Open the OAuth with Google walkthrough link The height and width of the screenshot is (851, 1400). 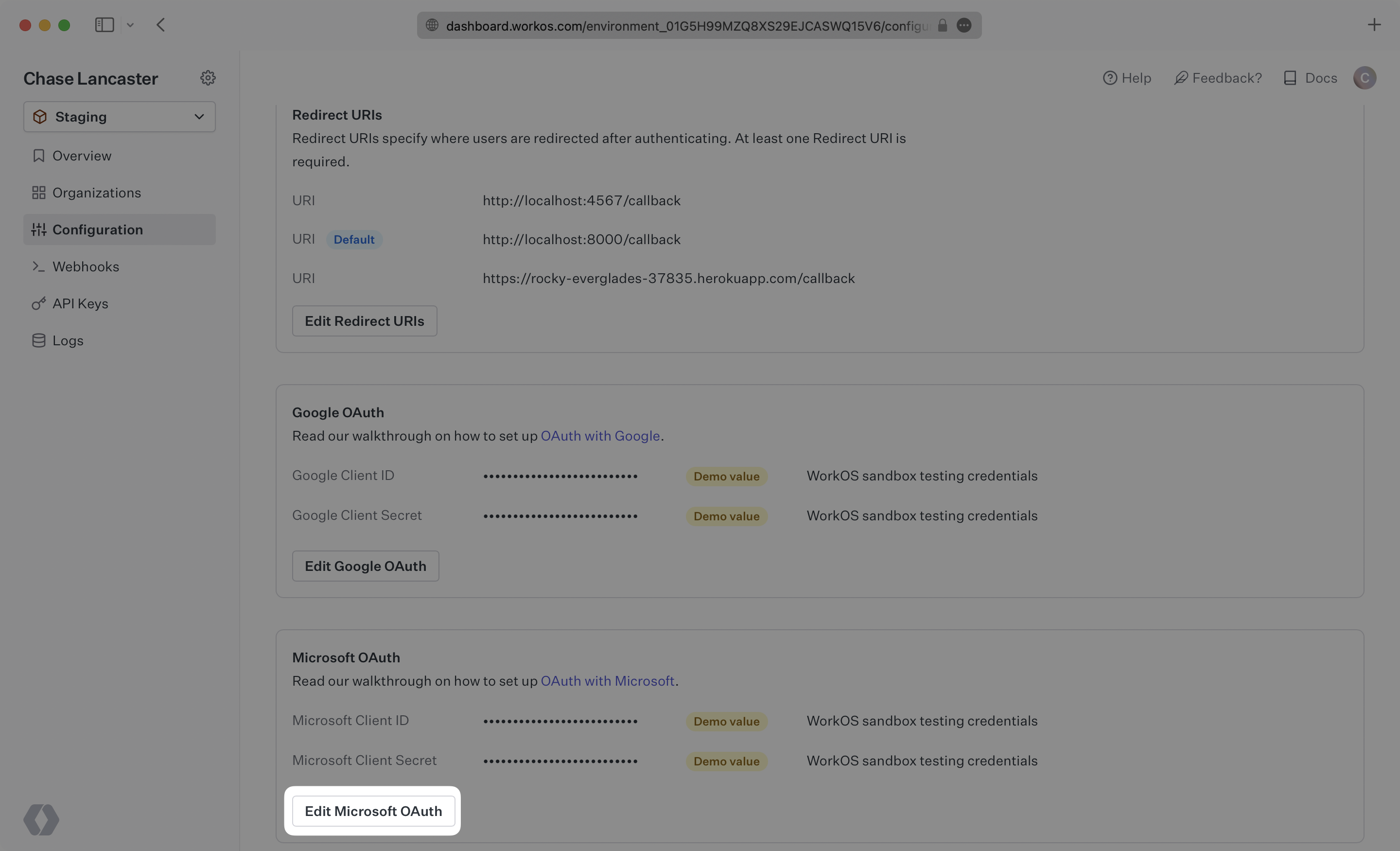[x=600, y=435]
